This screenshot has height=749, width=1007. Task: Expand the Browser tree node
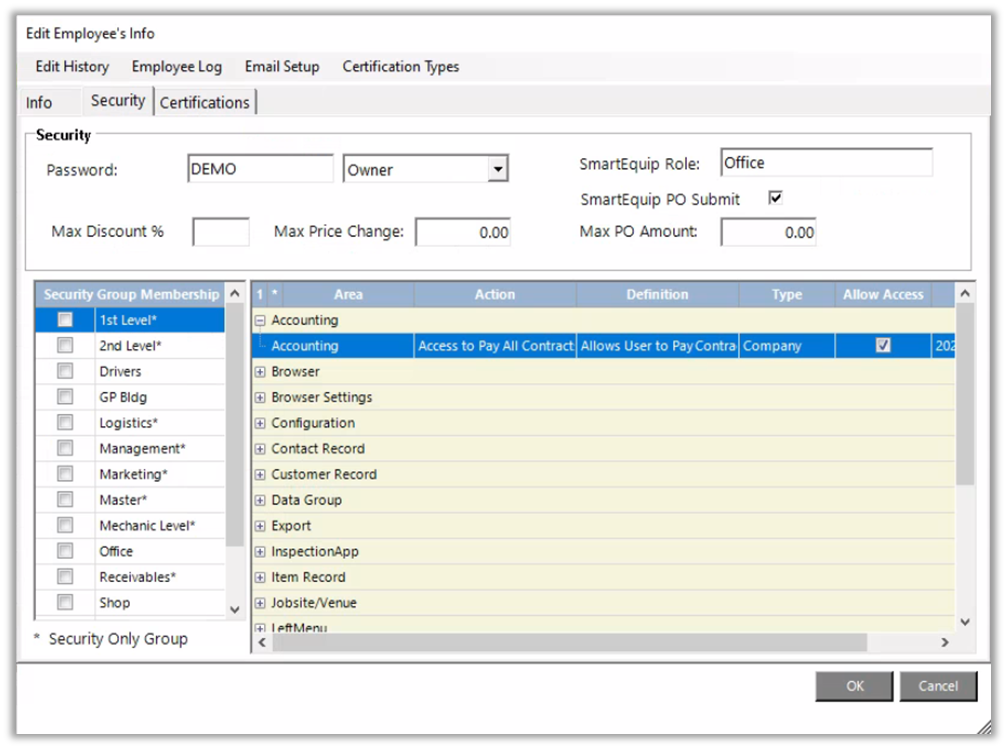(260, 372)
